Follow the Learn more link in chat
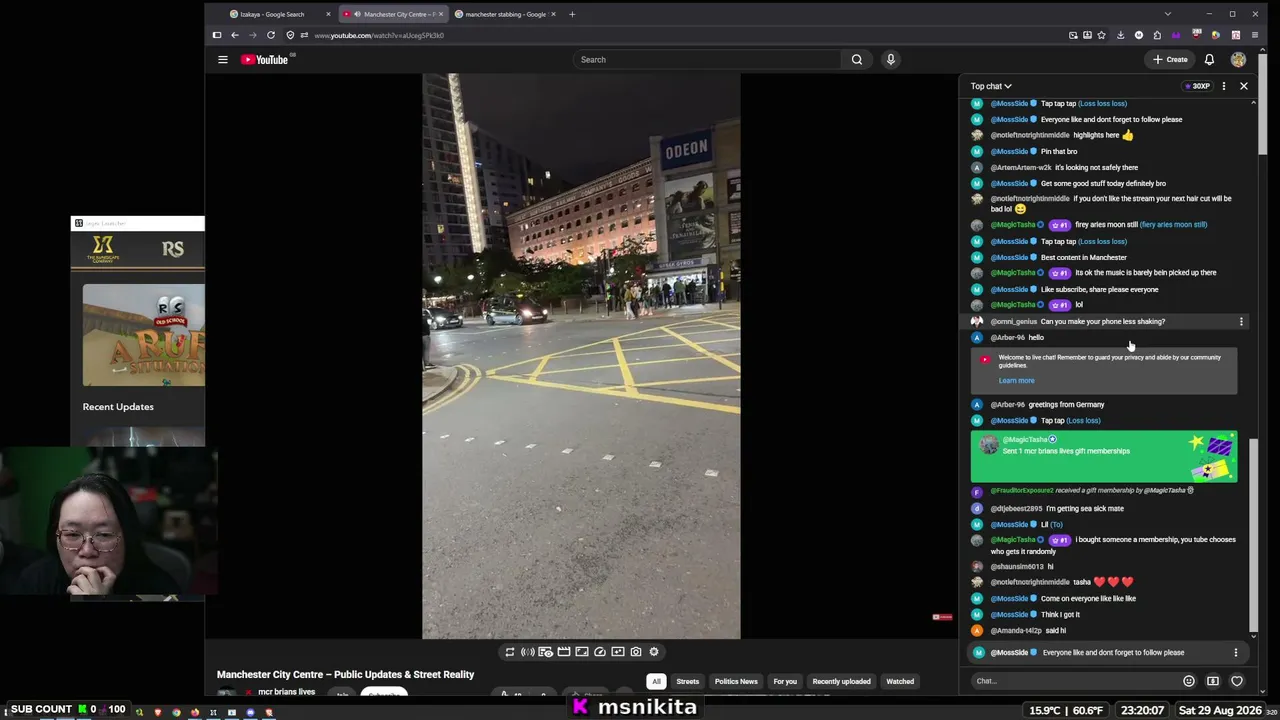The height and width of the screenshot is (720, 1280). pyautogui.click(x=1016, y=381)
